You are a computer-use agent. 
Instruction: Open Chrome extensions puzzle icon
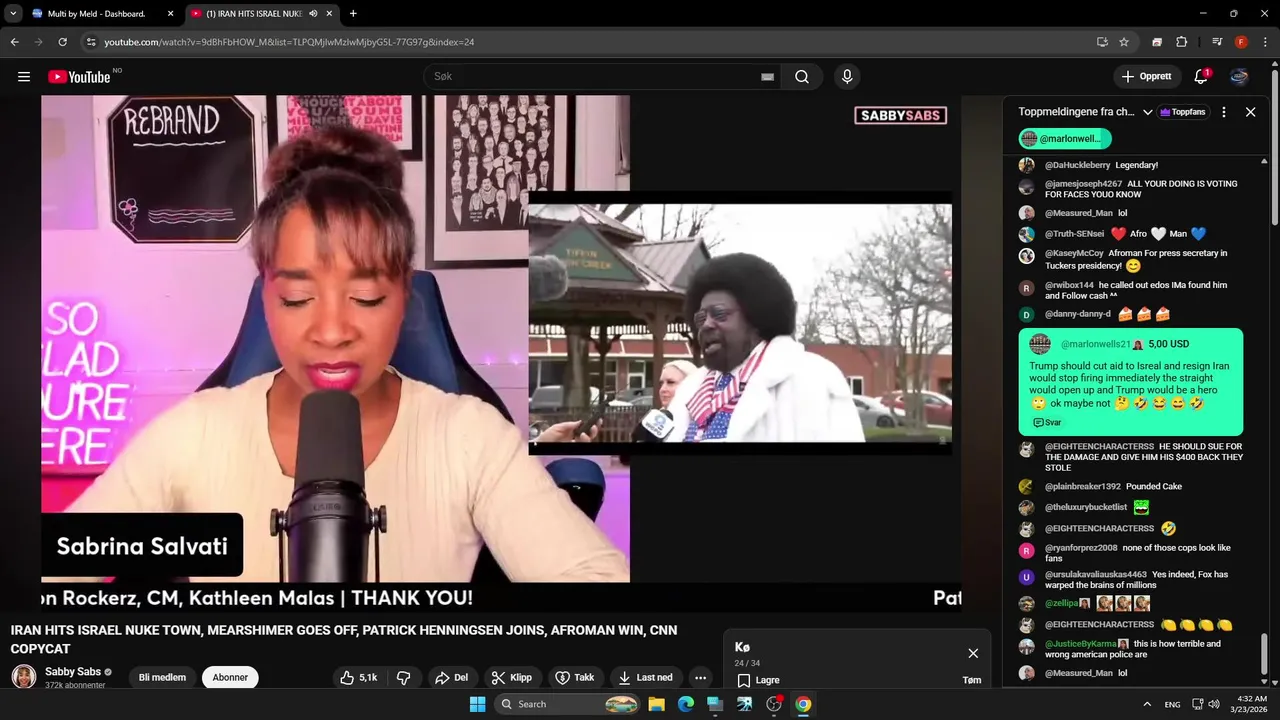[1181, 42]
